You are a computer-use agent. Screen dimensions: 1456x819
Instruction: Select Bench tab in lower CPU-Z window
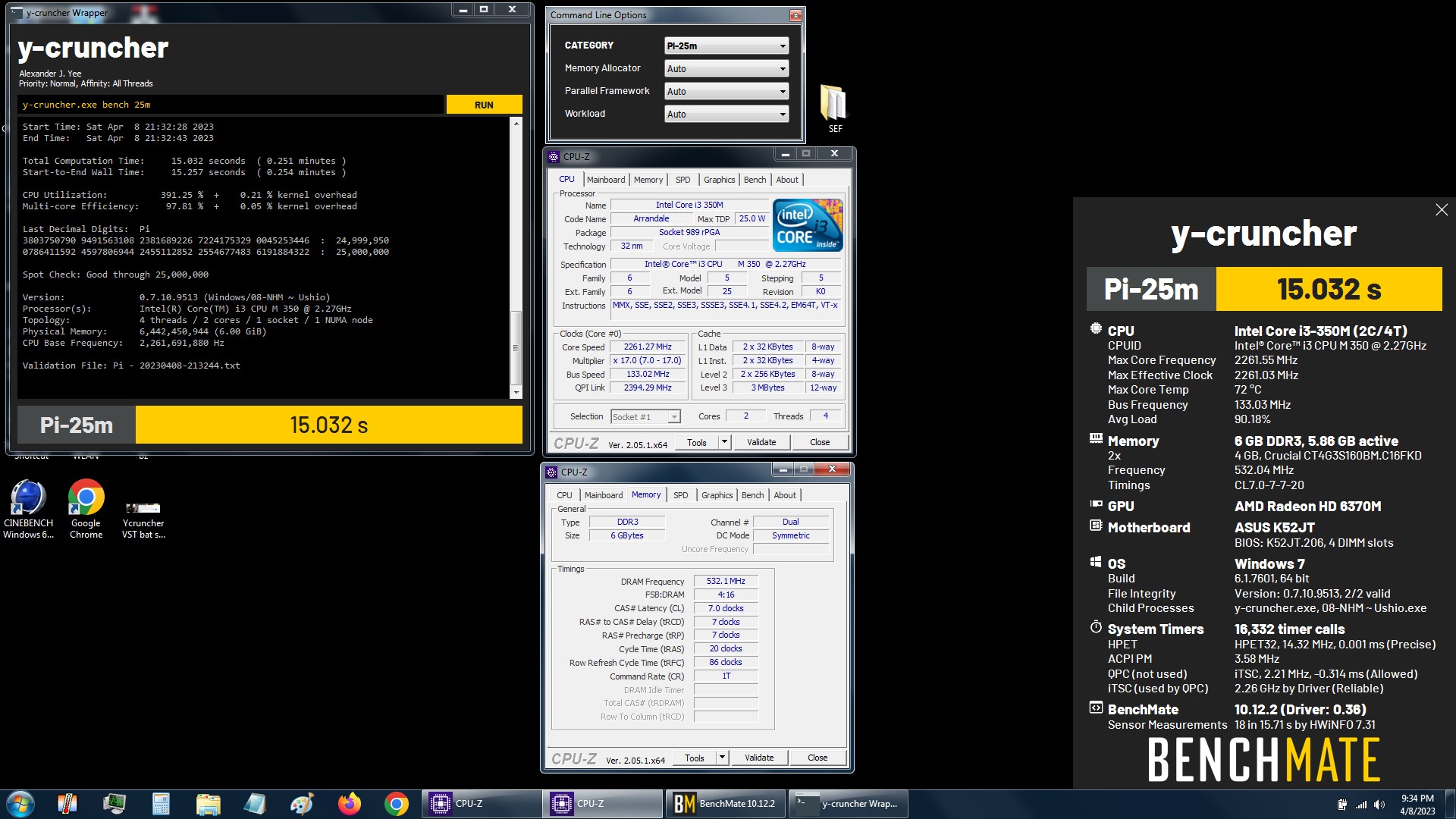click(x=752, y=495)
